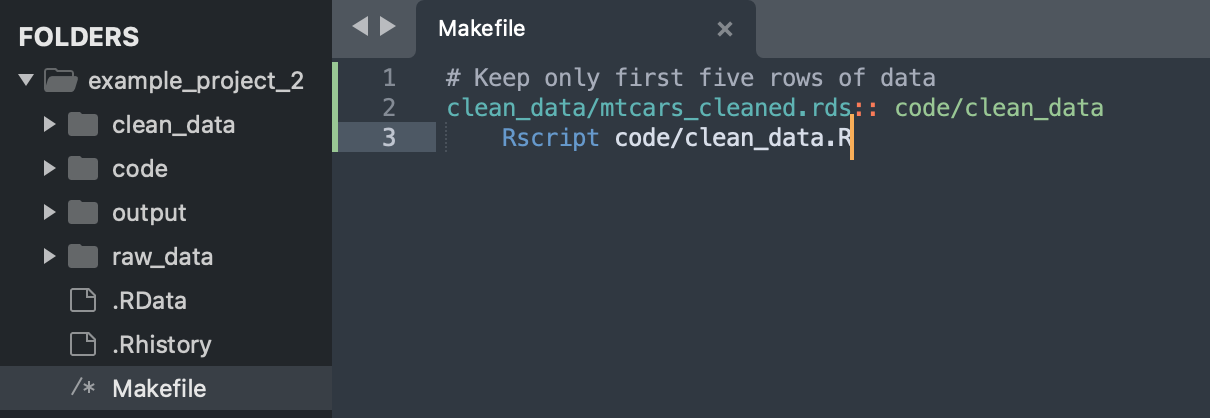
Task: Expand the clean_data folder
Action: 49,125
